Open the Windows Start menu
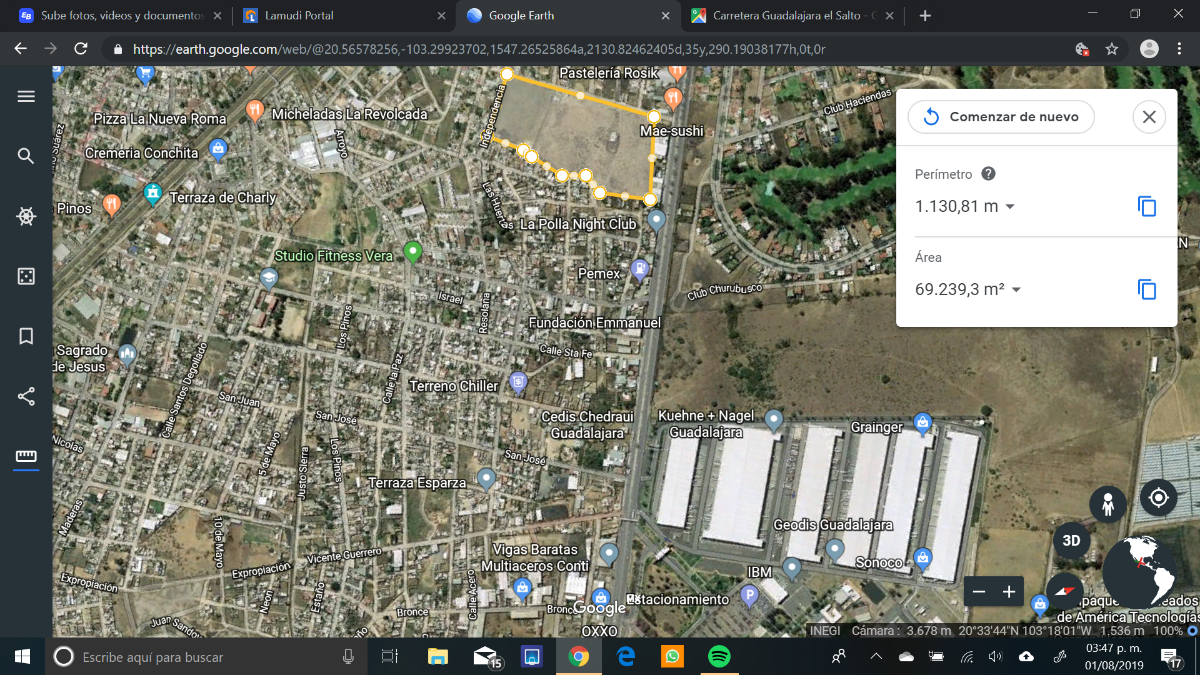Image resolution: width=1200 pixels, height=675 pixels. (x=21, y=656)
